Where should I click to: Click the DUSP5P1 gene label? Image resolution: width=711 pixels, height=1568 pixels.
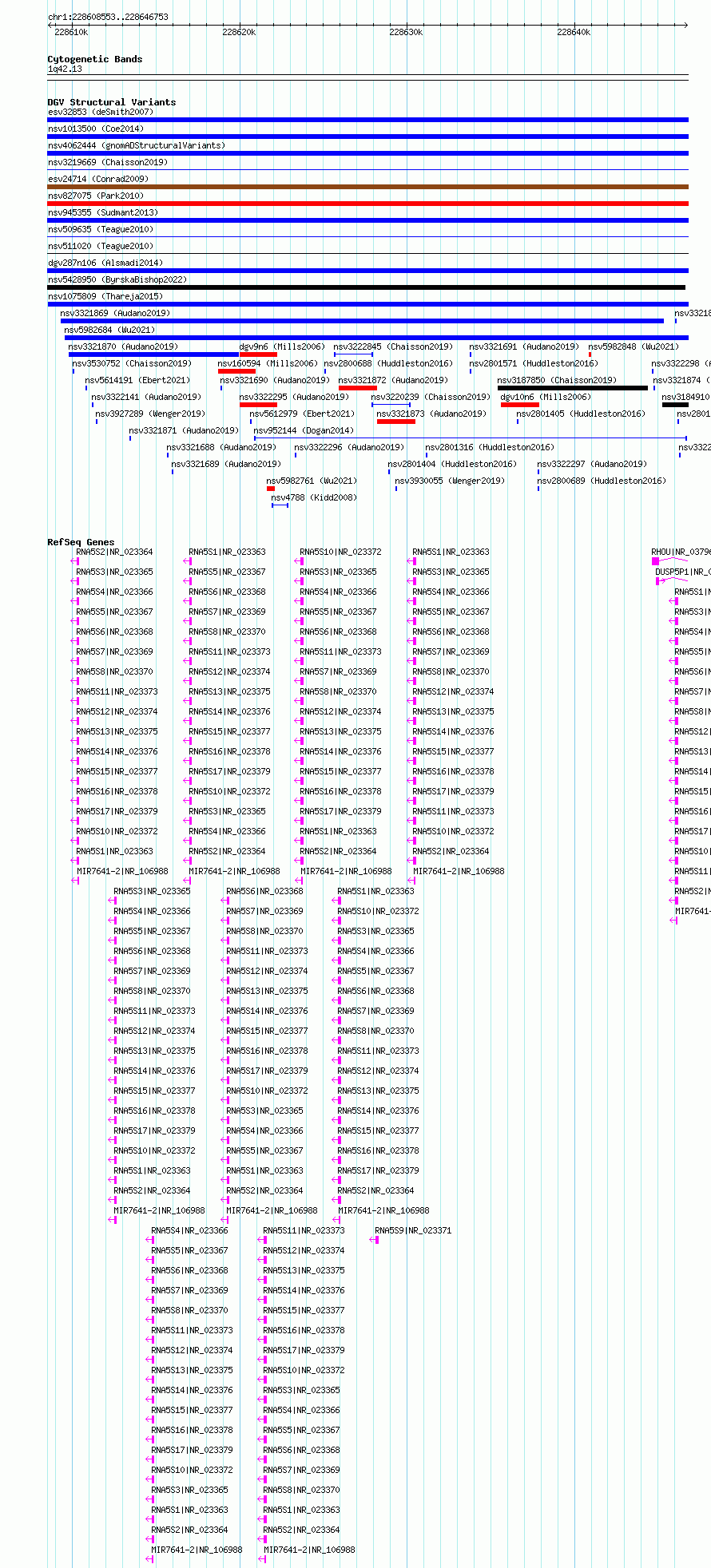click(681, 572)
